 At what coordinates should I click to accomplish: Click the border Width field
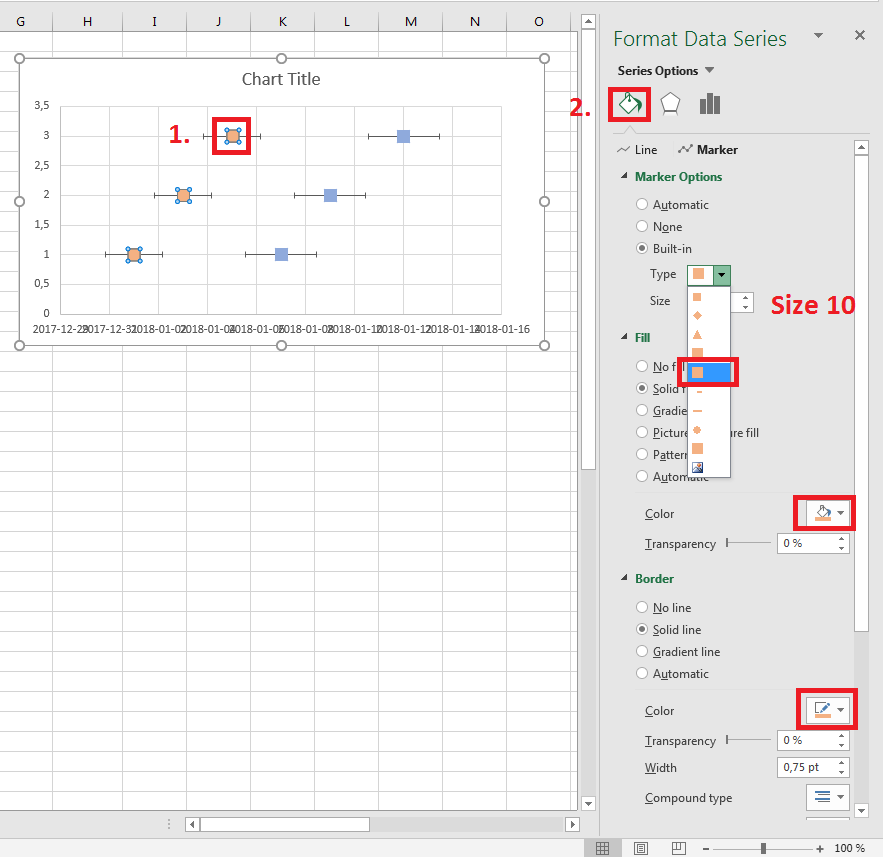806,767
